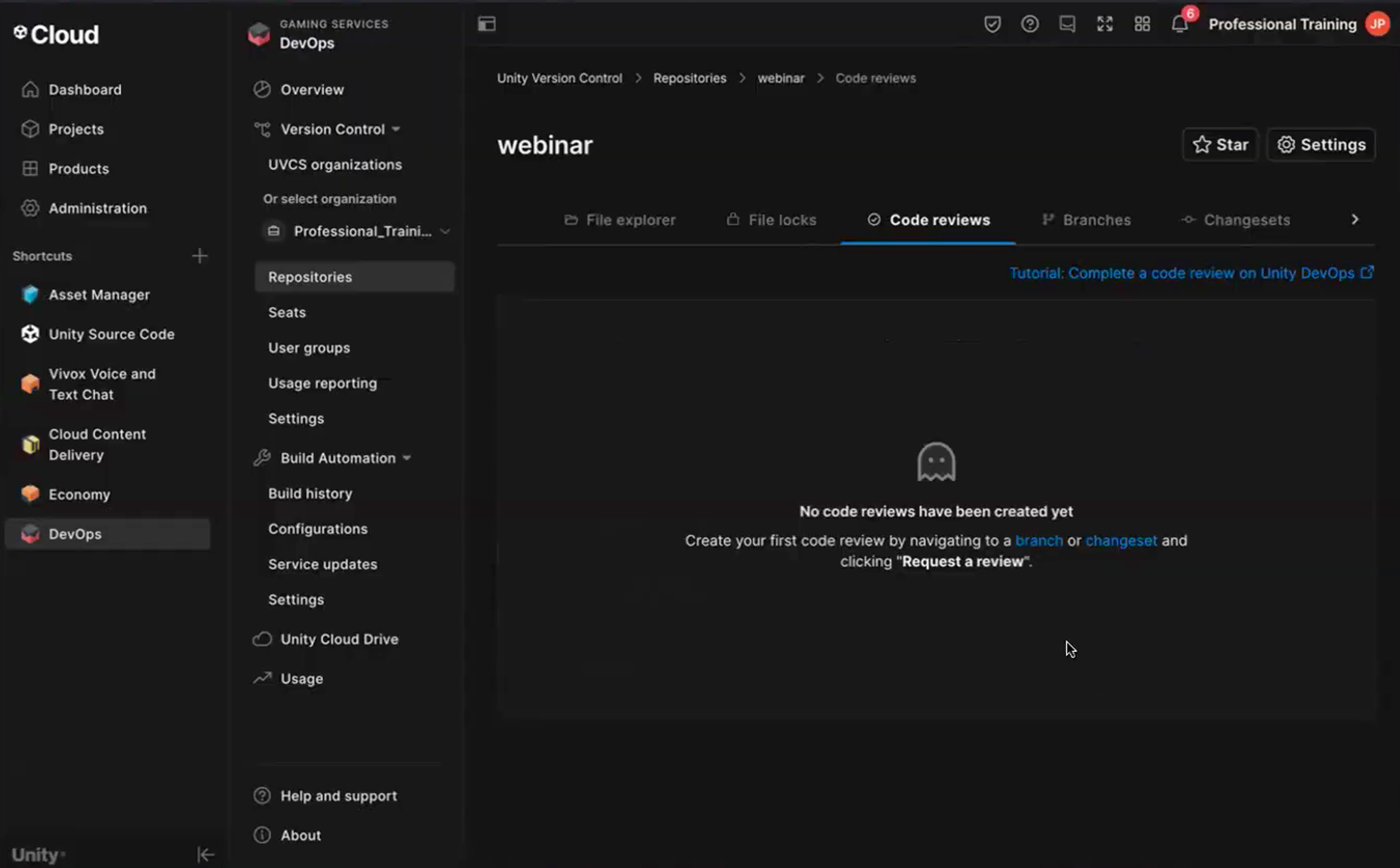Image resolution: width=1400 pixels, height=868 pixels.
Task: Follow the branch link in empty state
Action: click(x=1038, y=541)
